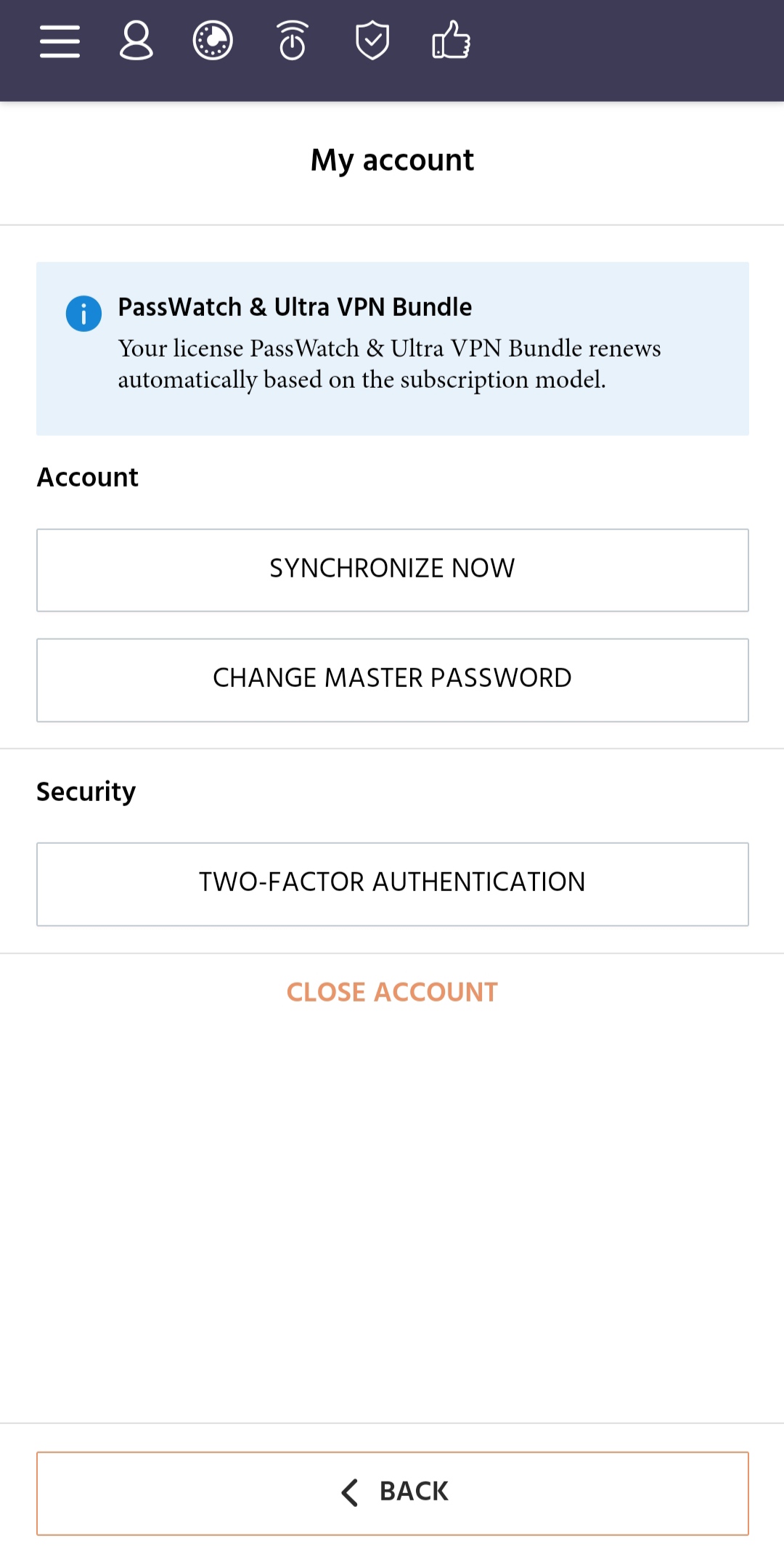Open the hamburger navigation menu
Image resolution: width=784 pixels, height=1557 pixels.
click(x=60, y=41)
